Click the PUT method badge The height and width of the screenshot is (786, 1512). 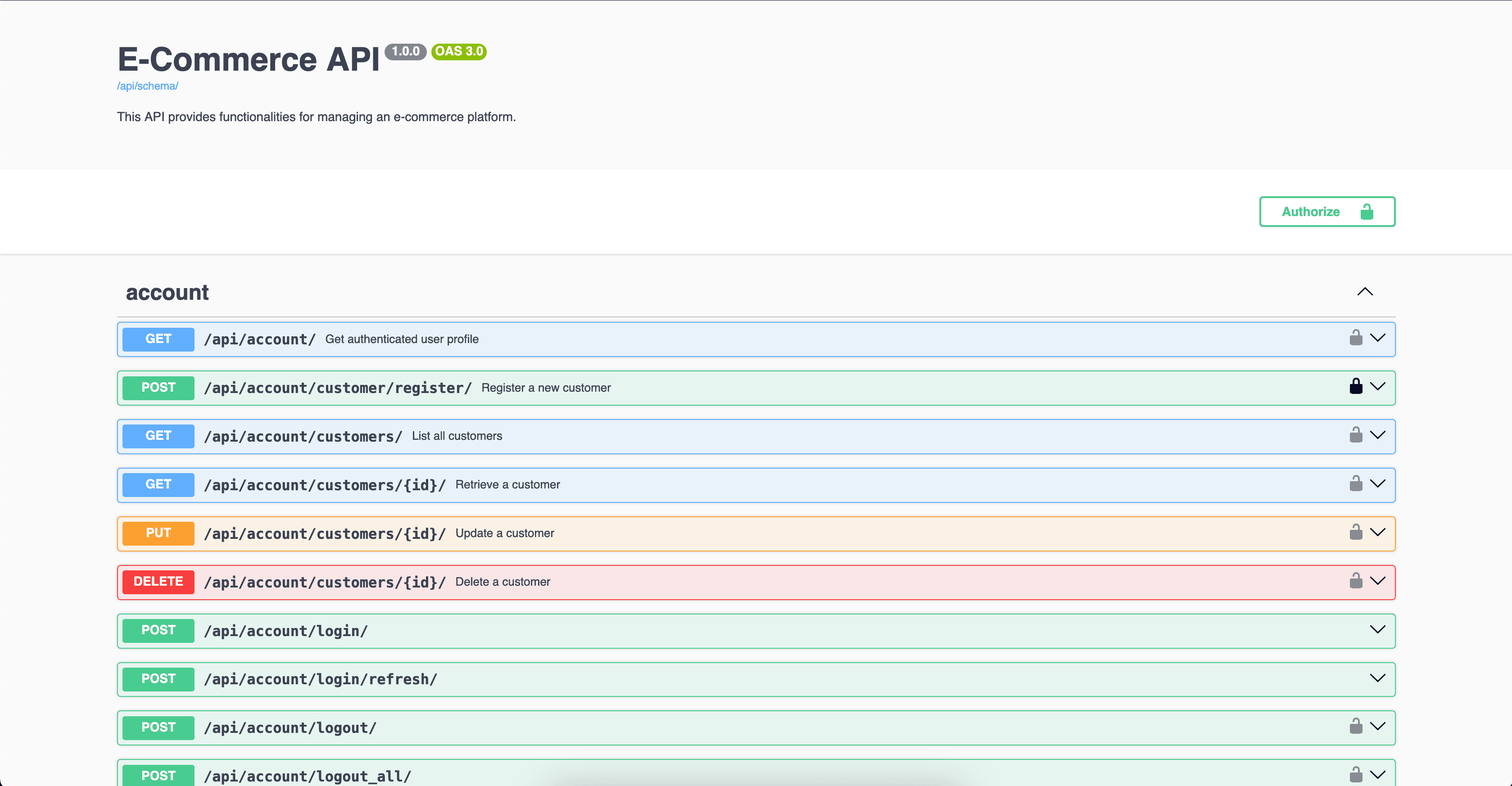tap(158, 533)
